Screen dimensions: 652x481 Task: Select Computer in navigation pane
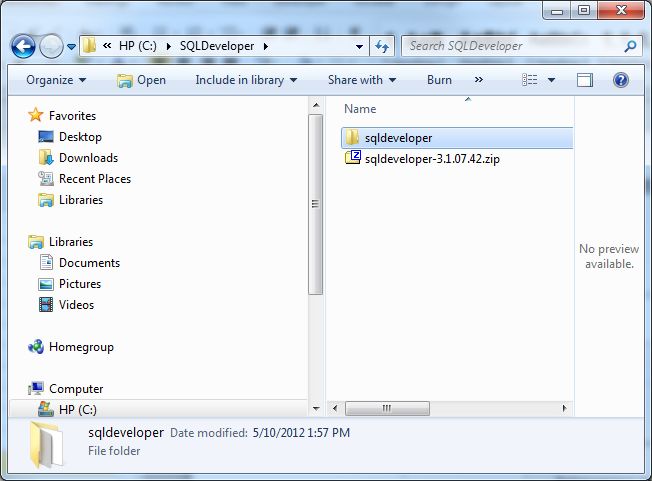[76, 389]
